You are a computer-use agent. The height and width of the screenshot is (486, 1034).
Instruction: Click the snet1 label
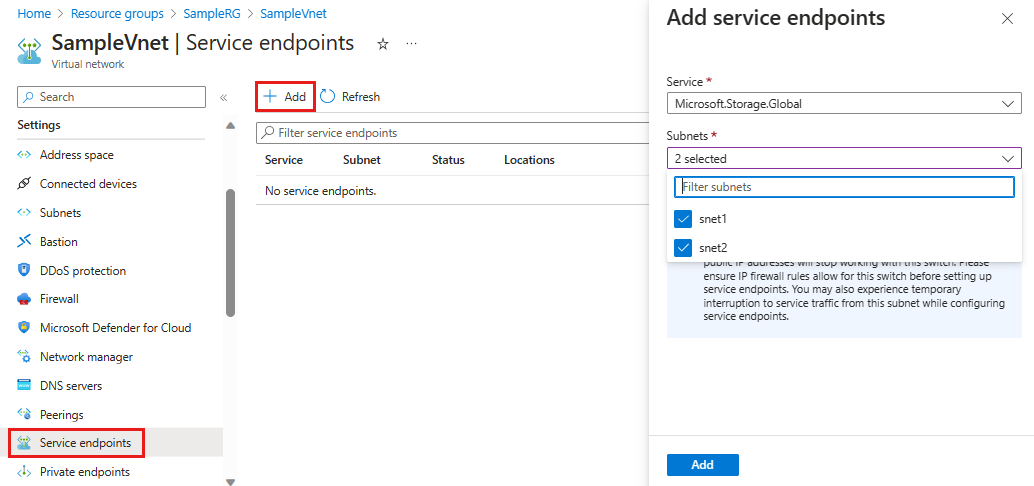pyautogui.click(x=713, y=219)
